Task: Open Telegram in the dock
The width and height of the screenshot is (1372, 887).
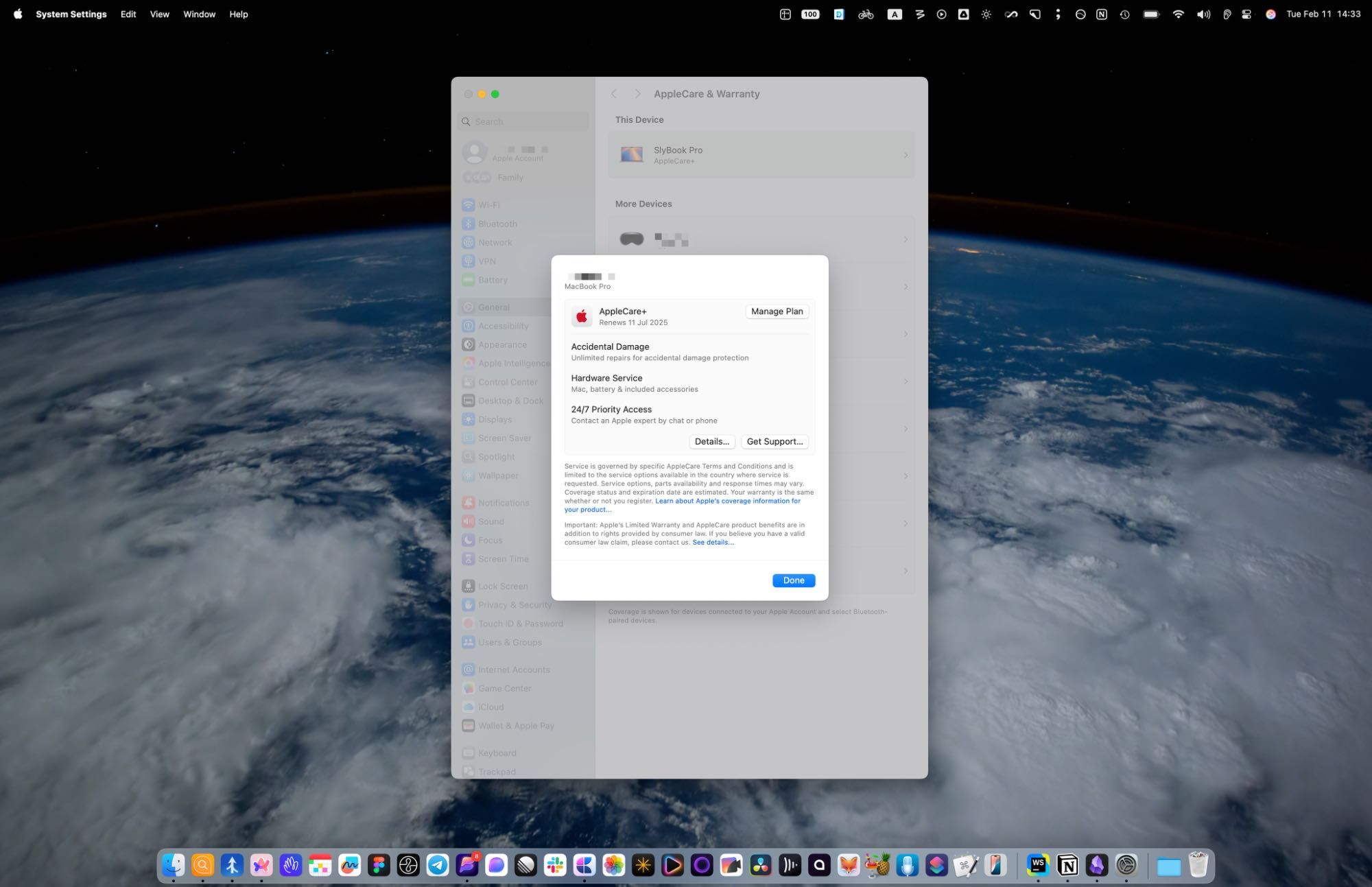Action: (x=438, y=865)
